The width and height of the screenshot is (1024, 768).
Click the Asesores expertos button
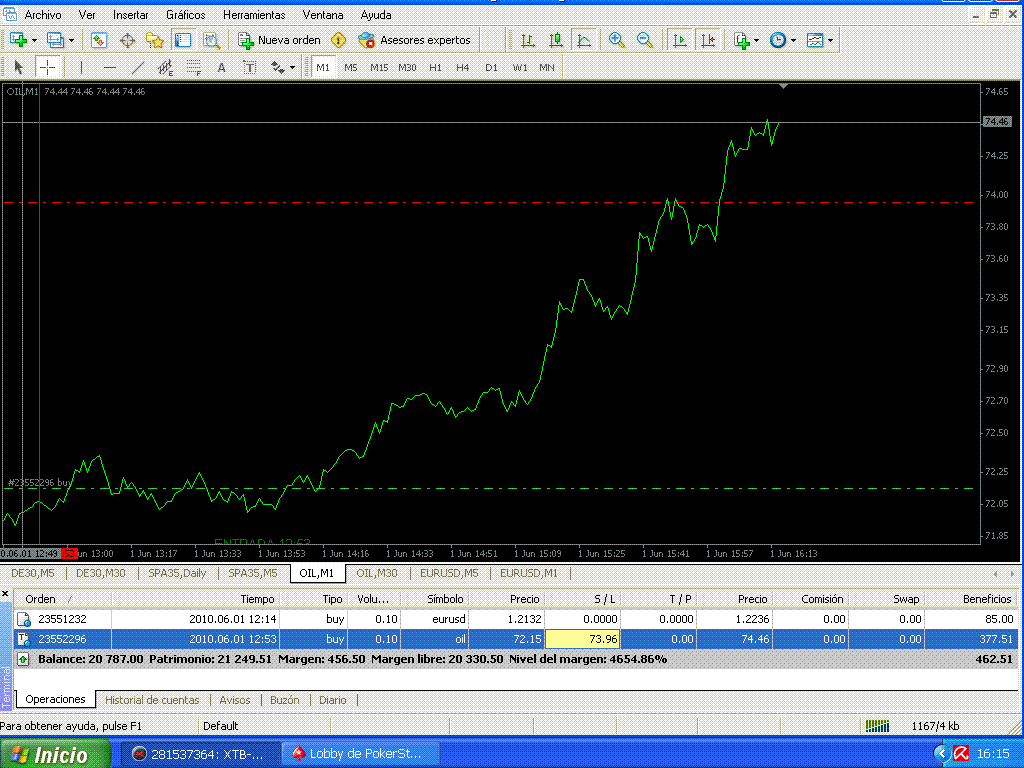(414, 40)
